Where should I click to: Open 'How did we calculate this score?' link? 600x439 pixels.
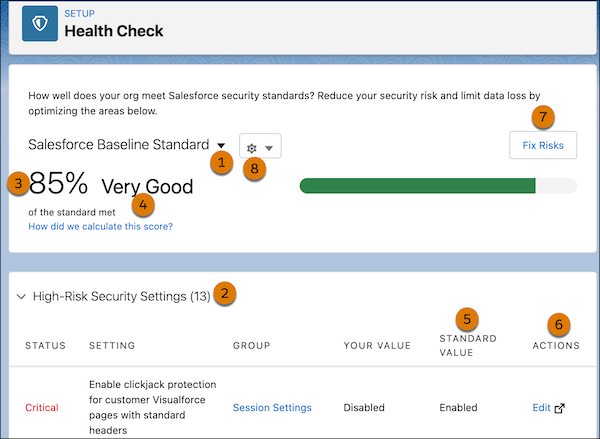100,227
